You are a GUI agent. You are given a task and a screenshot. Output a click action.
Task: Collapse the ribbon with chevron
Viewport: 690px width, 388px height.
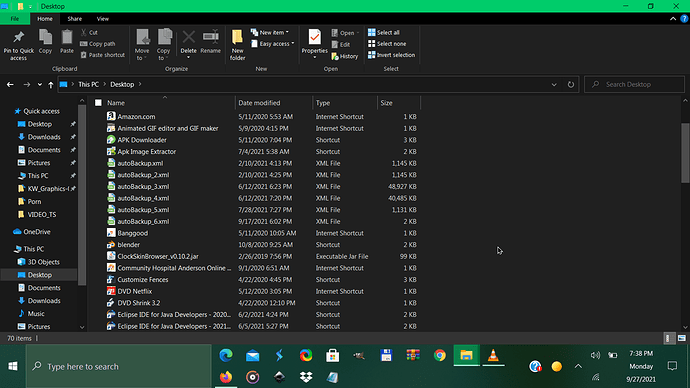[673, 19]
